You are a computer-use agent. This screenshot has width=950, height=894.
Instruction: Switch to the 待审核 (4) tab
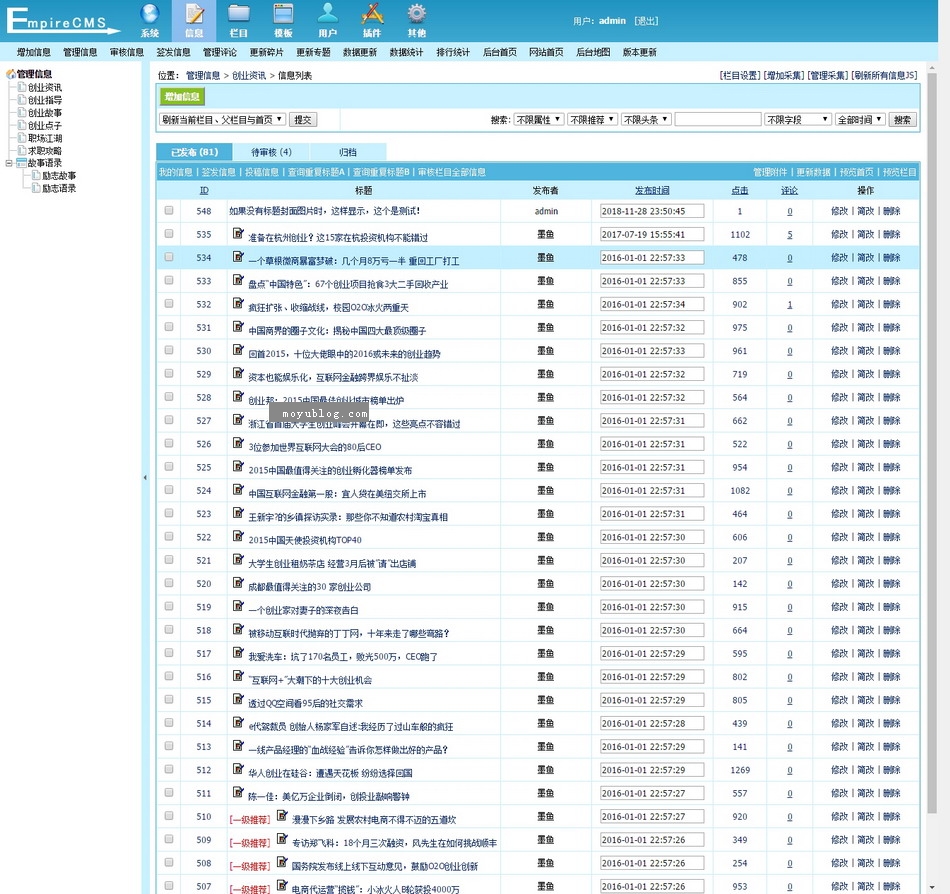point(271,152)
